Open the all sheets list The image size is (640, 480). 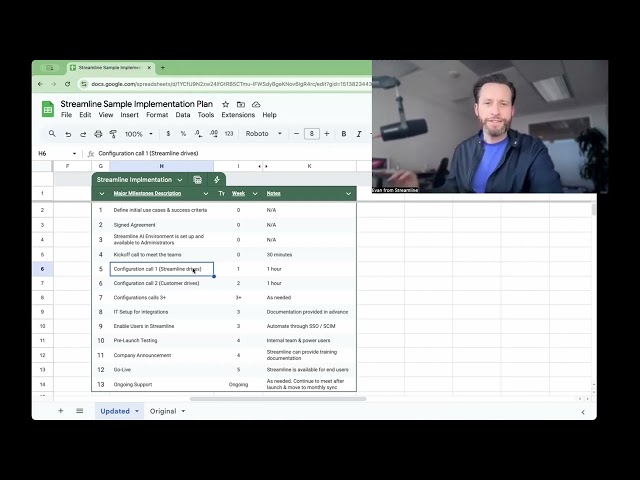coord(80,411)
